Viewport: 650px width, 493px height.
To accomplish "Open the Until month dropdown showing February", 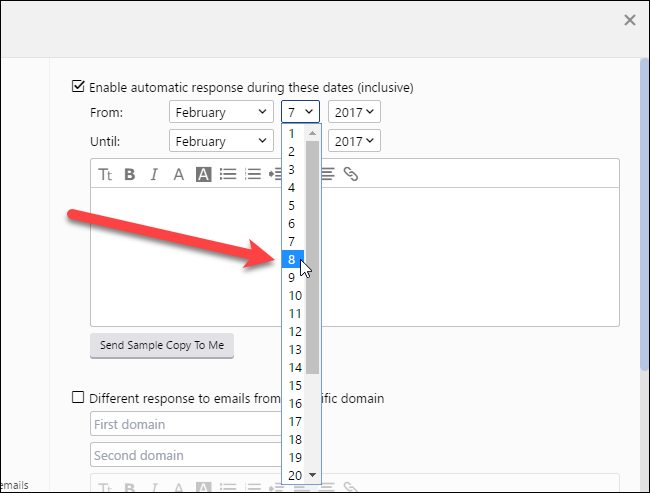I will (221, 141).
